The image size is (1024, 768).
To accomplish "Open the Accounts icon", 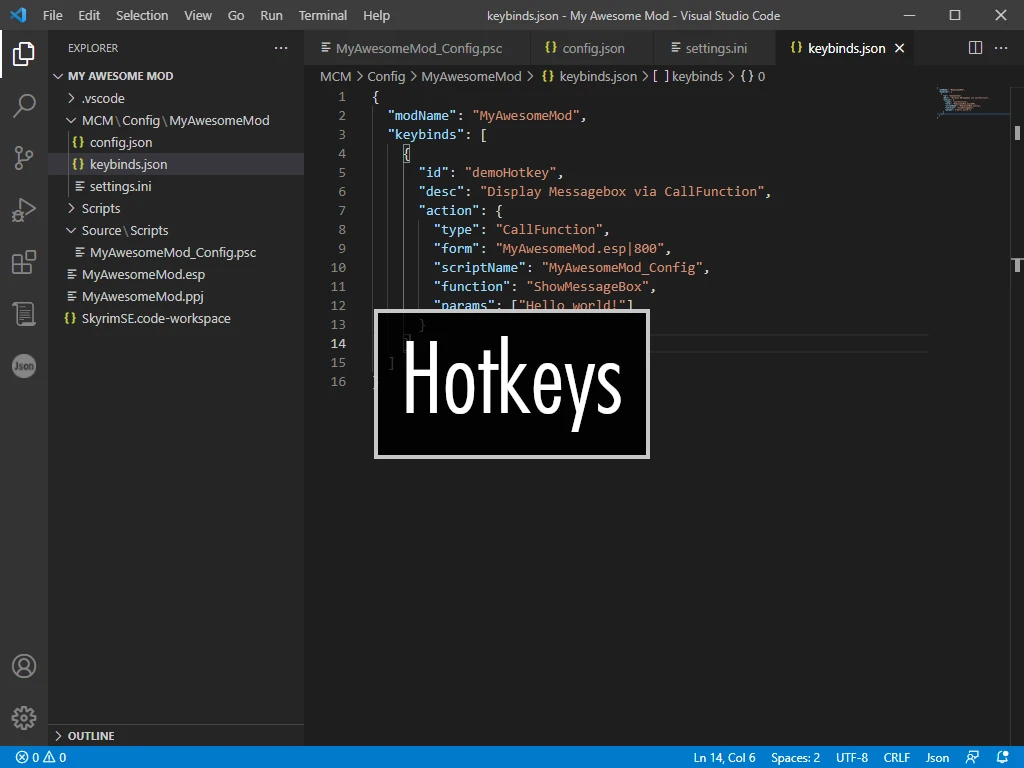I will coord(24,666).
